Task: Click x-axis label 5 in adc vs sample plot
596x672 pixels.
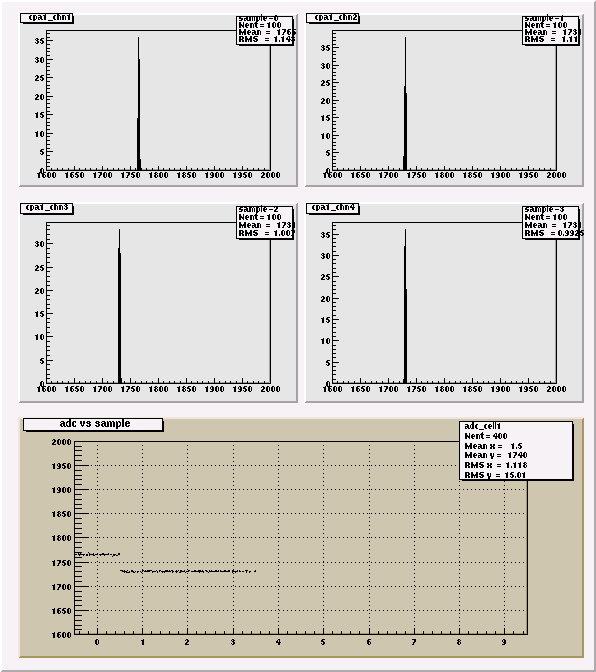Action: click(x=323, y=642)
